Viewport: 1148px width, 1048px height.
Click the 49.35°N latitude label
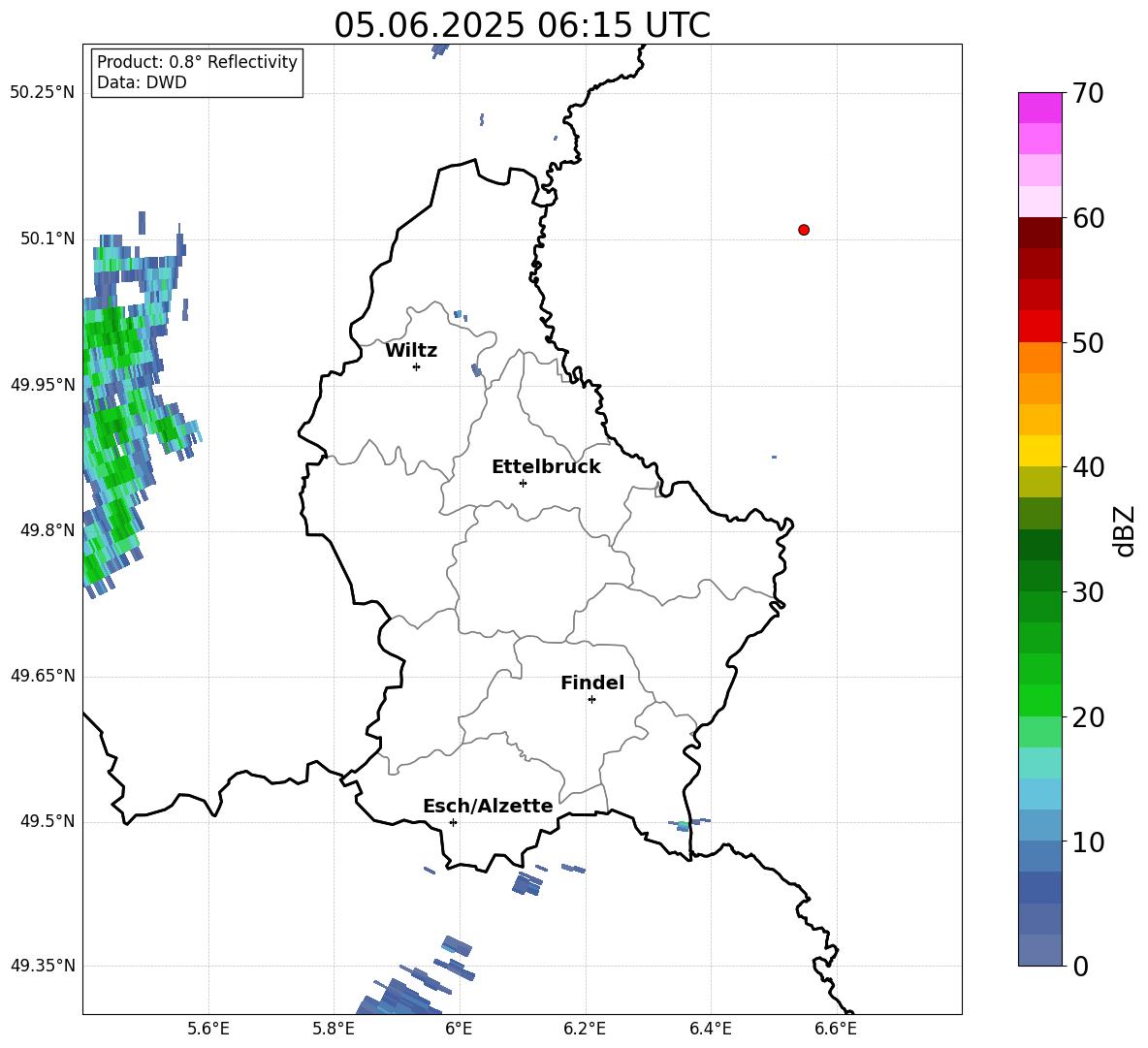43,966
